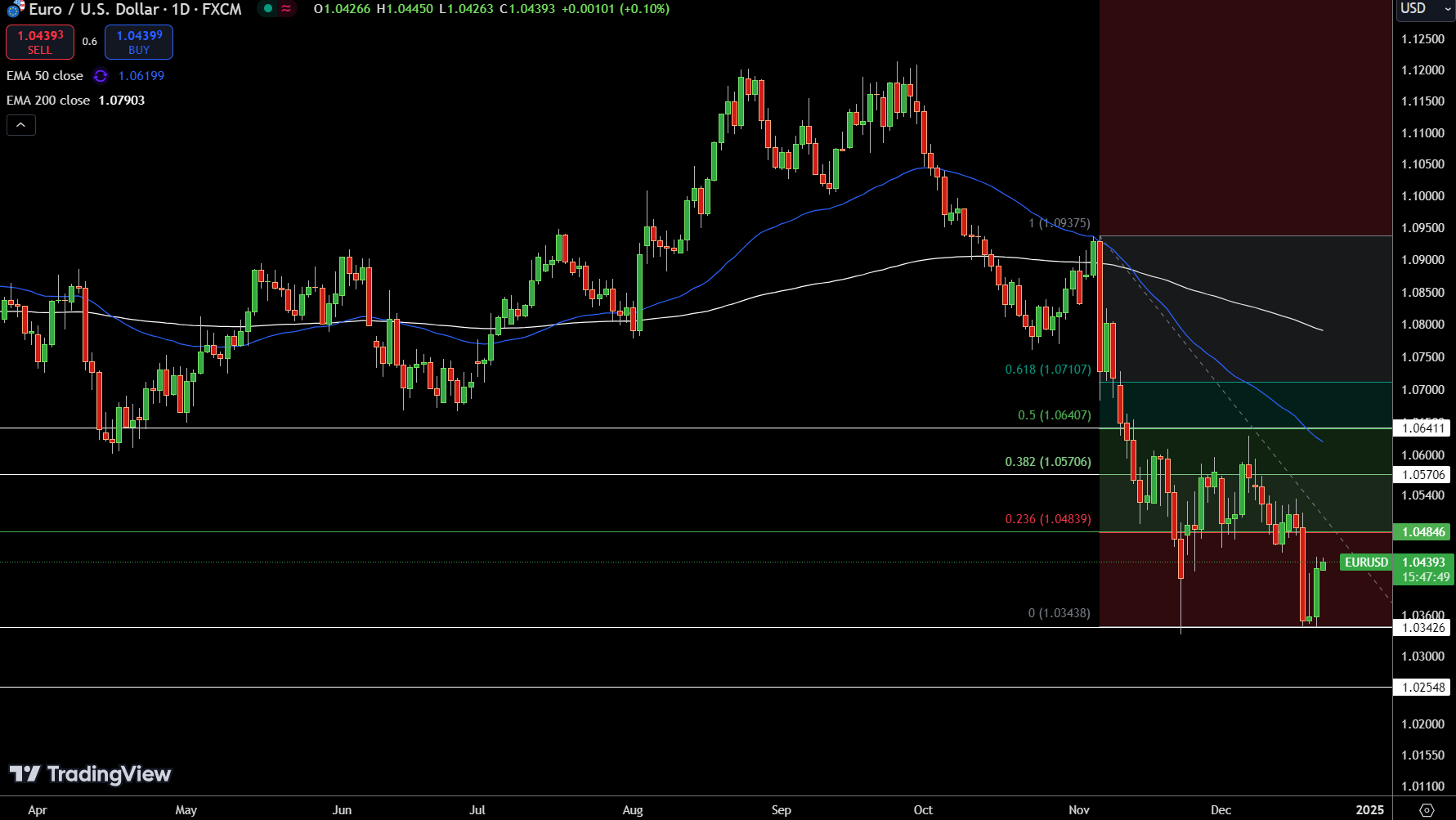Click the red SELL 1.04393 button
Screen dimensions: 1456x820
[40, 42]
